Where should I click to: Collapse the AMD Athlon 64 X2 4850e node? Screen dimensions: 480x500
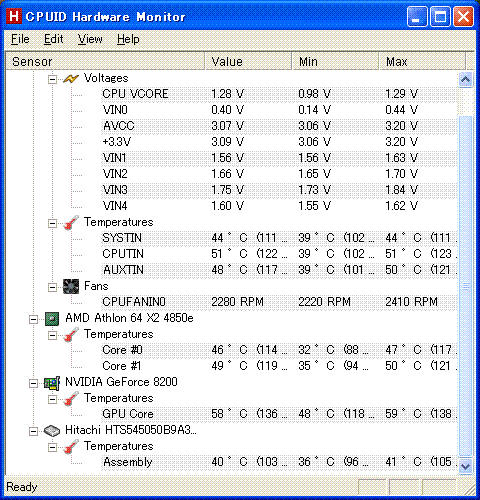click(x=33, y=319)
